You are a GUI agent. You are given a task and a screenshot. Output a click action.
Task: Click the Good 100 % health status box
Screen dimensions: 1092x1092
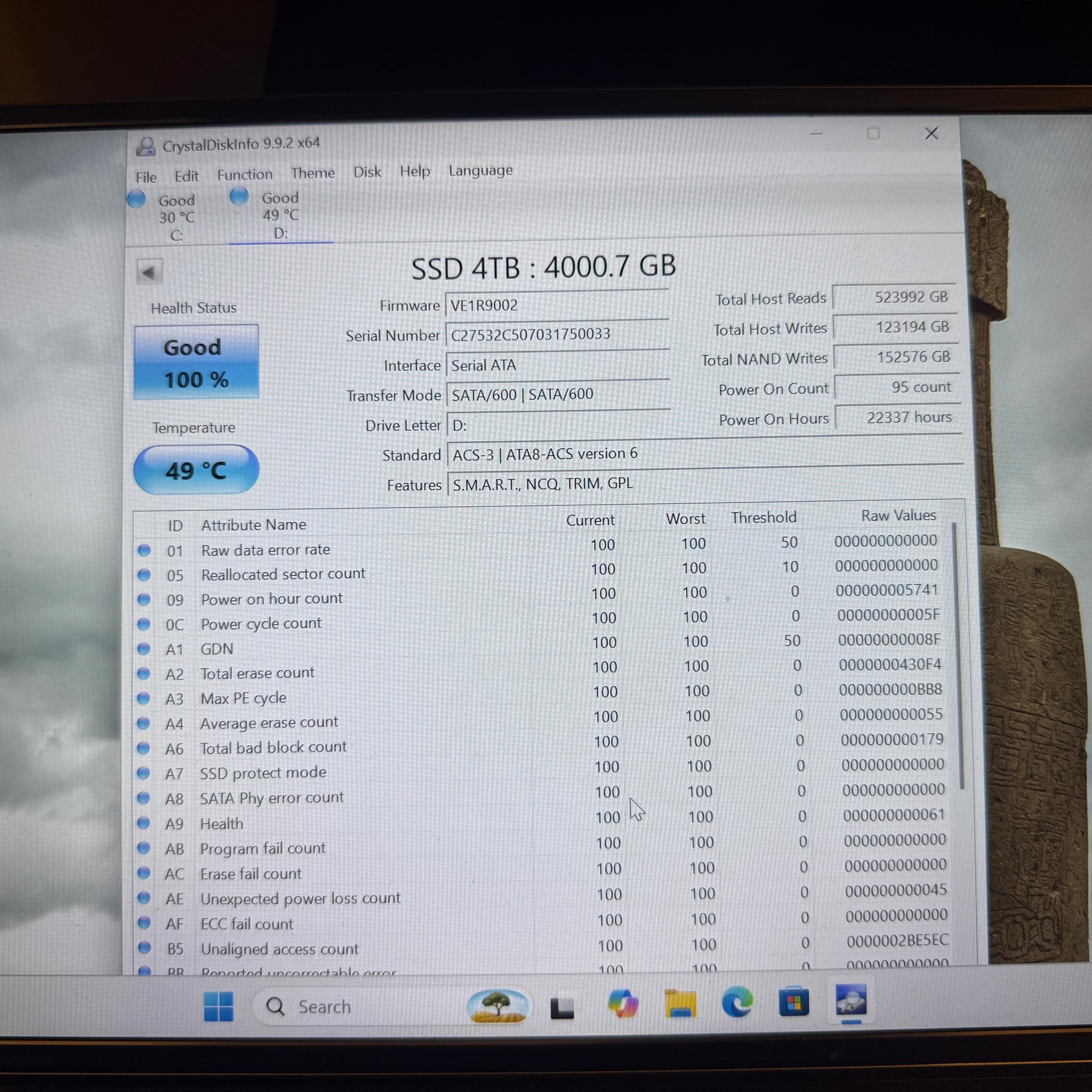pos(196,362)
